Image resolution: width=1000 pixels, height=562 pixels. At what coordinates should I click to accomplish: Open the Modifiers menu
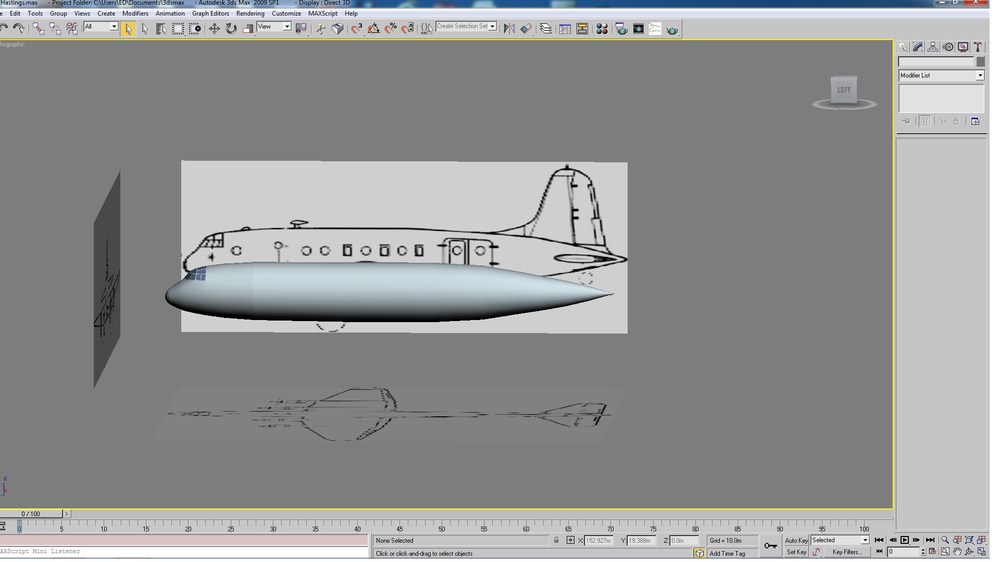click(135, 13)
